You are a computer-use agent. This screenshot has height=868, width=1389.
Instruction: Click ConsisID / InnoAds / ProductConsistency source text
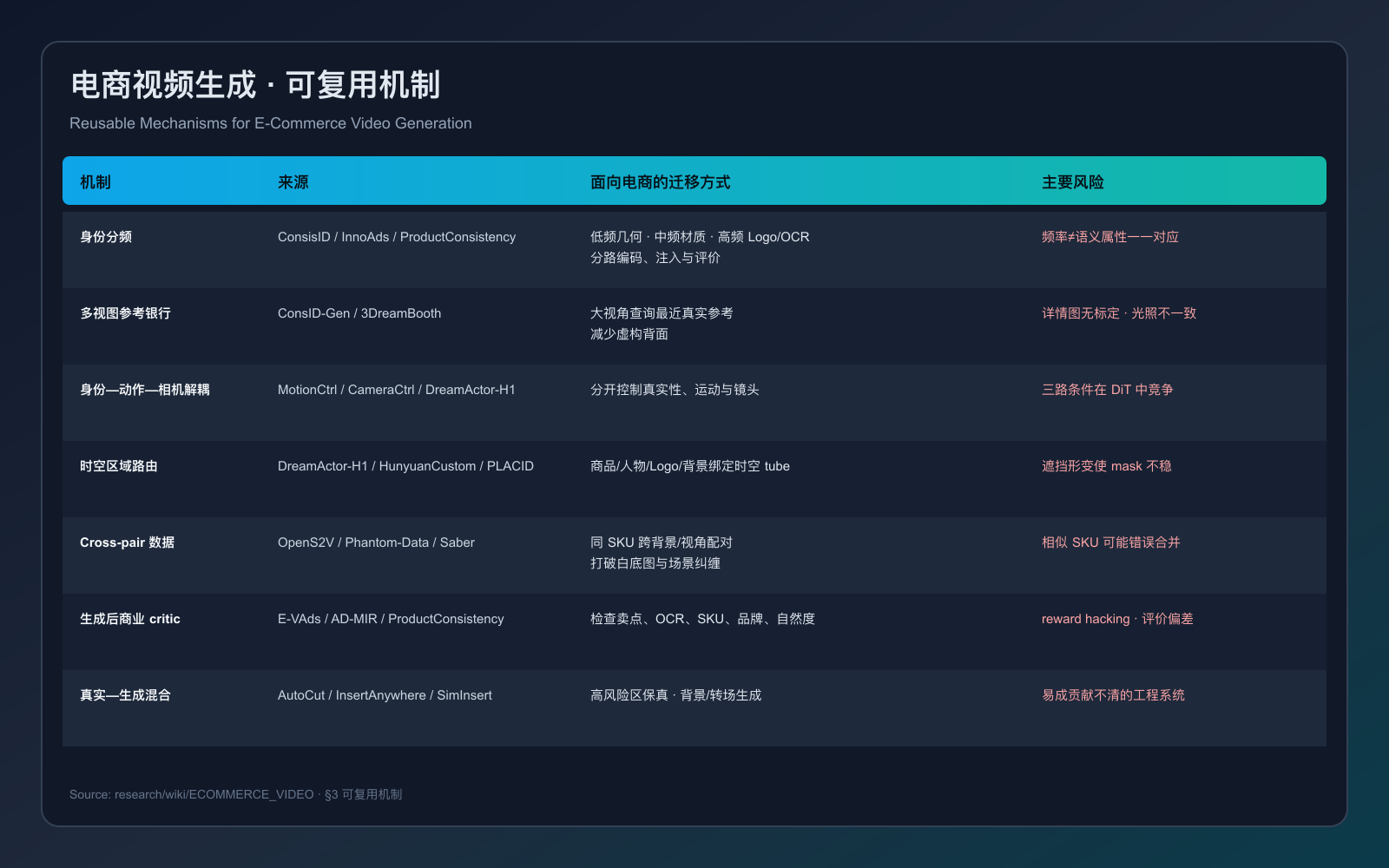coord(397,237)
